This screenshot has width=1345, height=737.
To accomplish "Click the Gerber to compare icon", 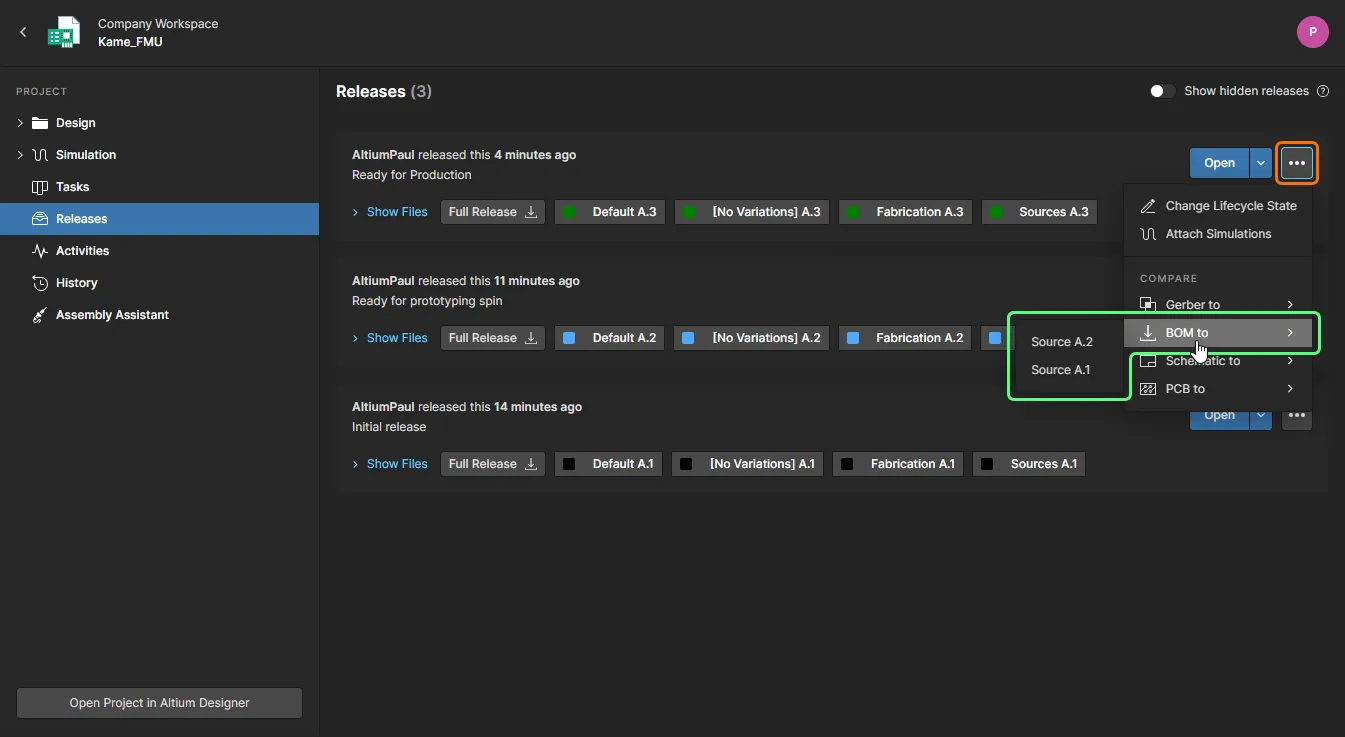I will [x=1148, y=305].
